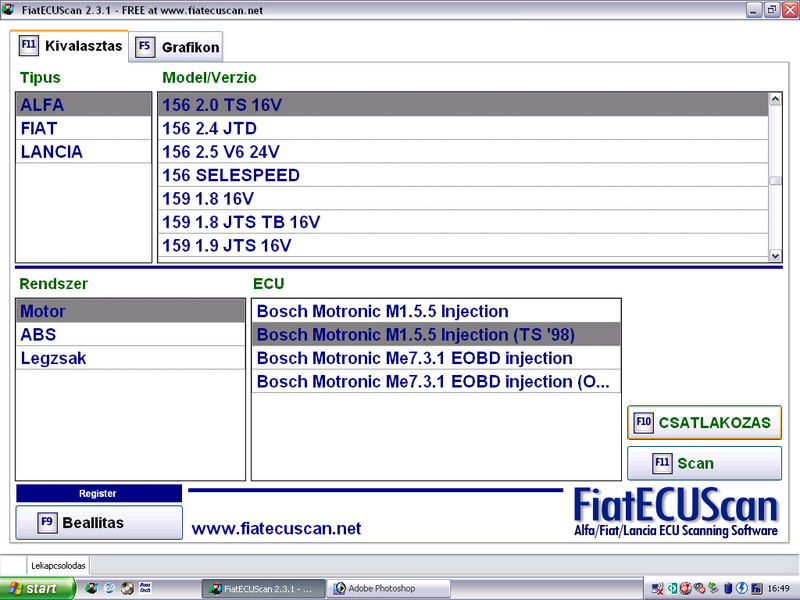Image resolution: width=800 pixels, height=600 pixels.
Task: Choose model 156 2.5 V6 24V
Action: pyautogui.click(x=463, y=152)
